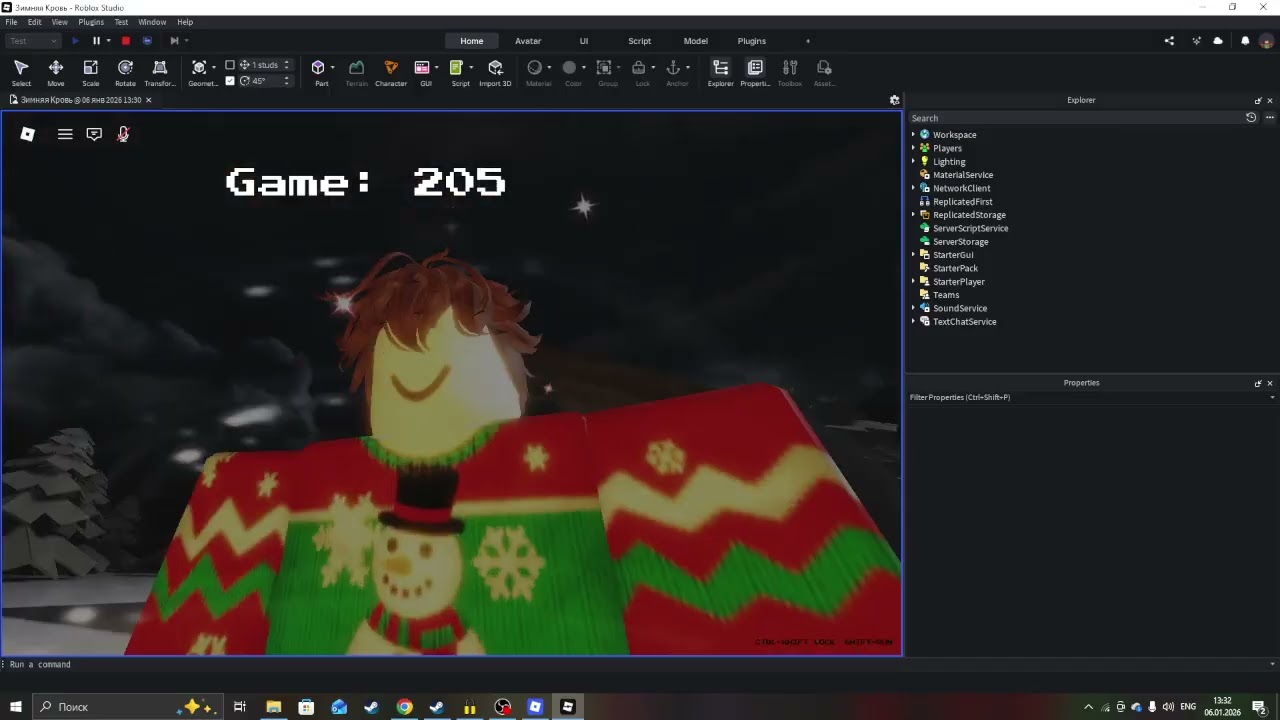Image resolution: width=1280 pixels, height=720 pixels.
Task: Expand the StarterPlayer node
Action: [913, 282]
